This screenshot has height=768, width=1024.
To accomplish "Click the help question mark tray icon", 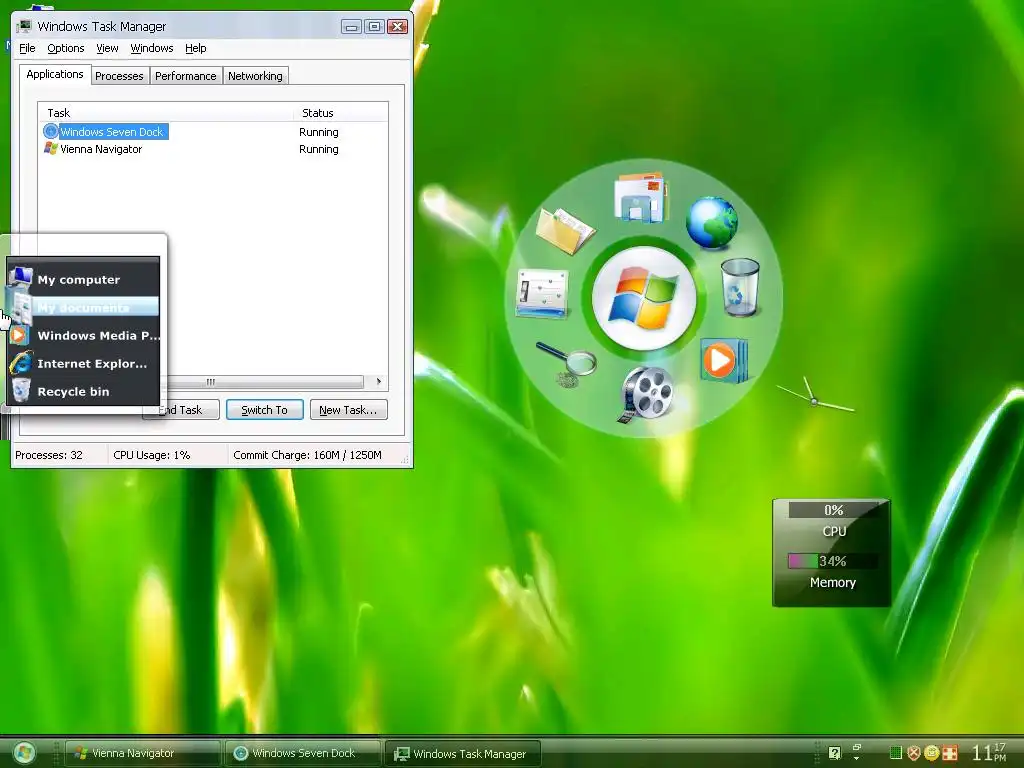I will pyautogui.click(x=835, y=753).
